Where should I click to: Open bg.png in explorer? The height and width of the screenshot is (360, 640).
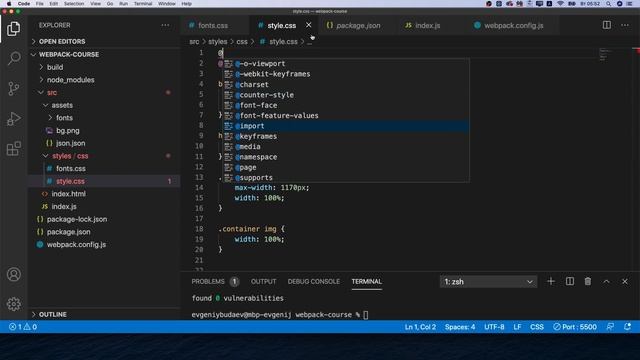[104, 131]
